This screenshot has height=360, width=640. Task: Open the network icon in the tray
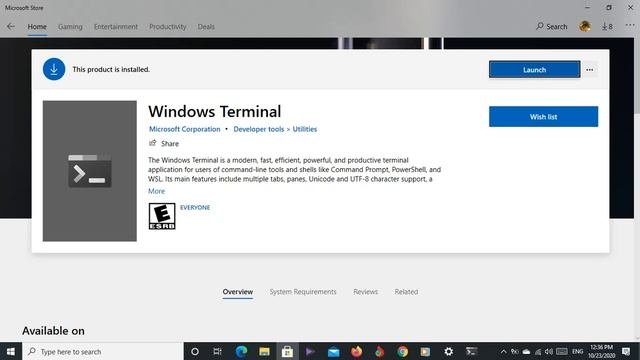click(538, 351)
